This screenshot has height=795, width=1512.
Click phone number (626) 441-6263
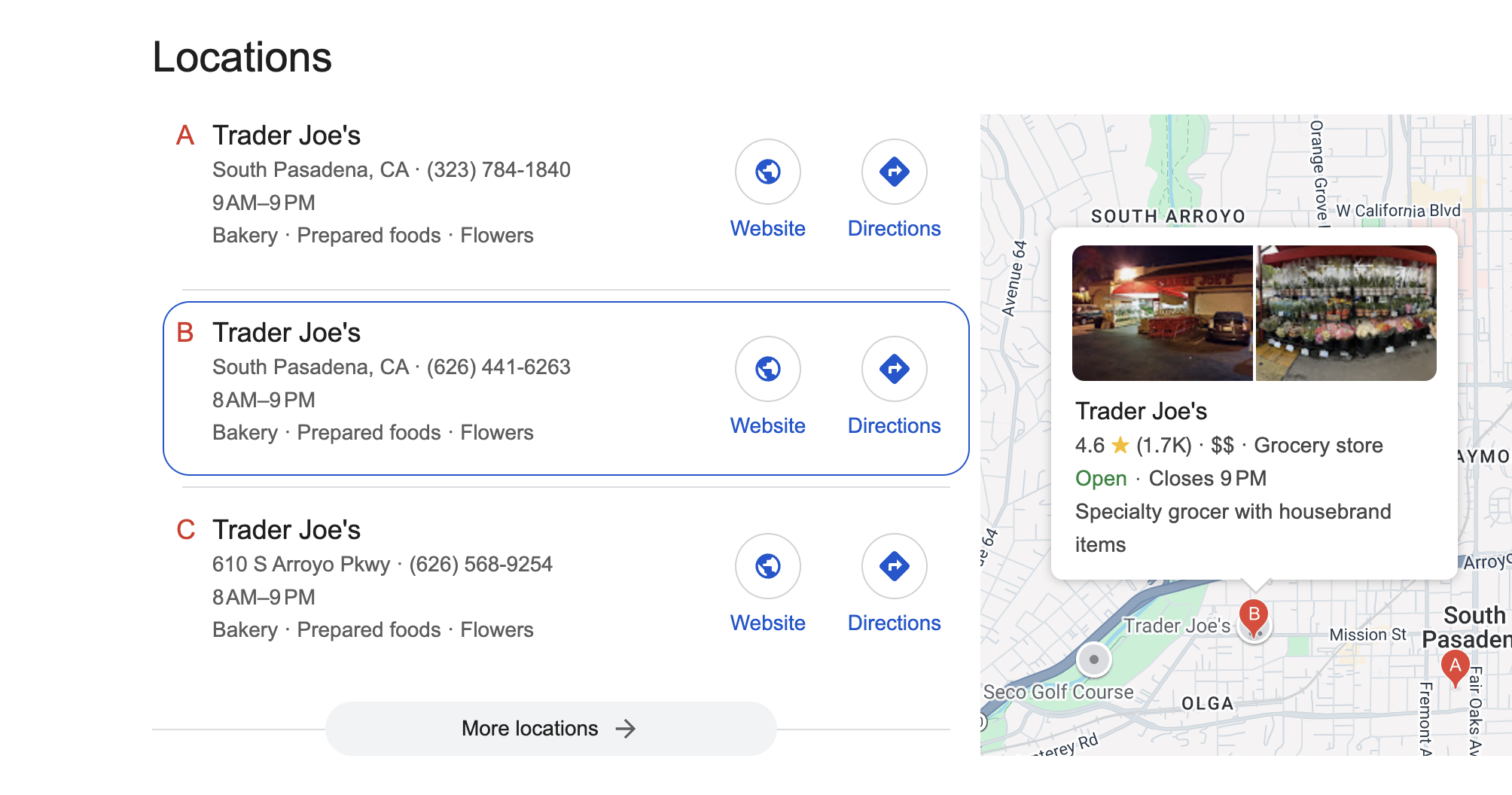pyautogui.click(x=498, y=367)
